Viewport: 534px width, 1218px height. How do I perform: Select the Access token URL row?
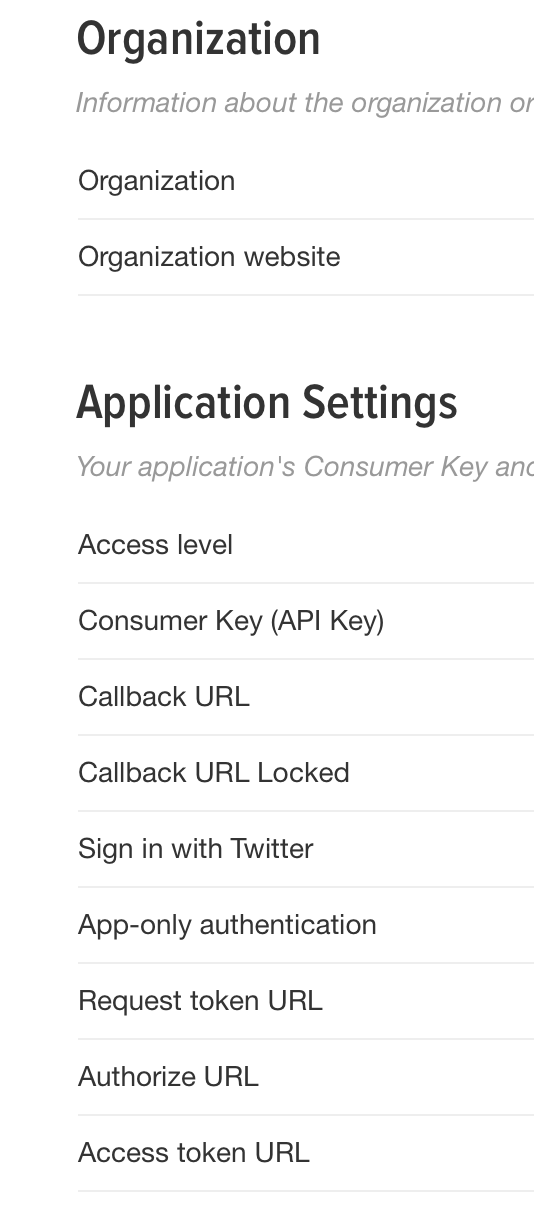click(306, 1153)
